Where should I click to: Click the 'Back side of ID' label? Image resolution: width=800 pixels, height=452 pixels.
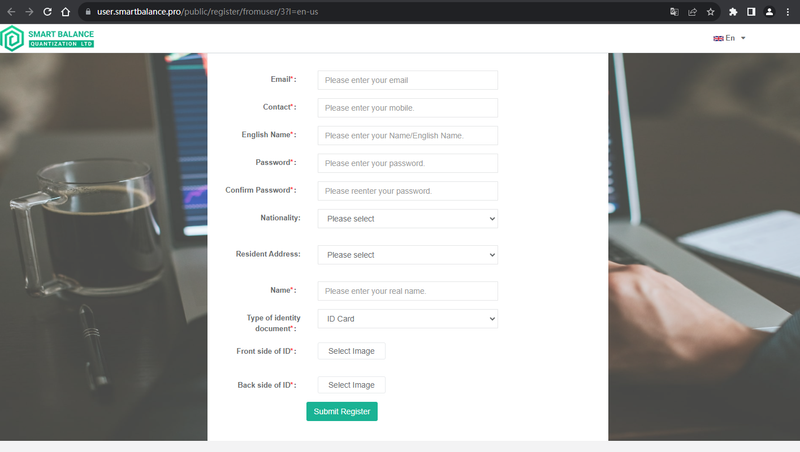click(267, 385)
